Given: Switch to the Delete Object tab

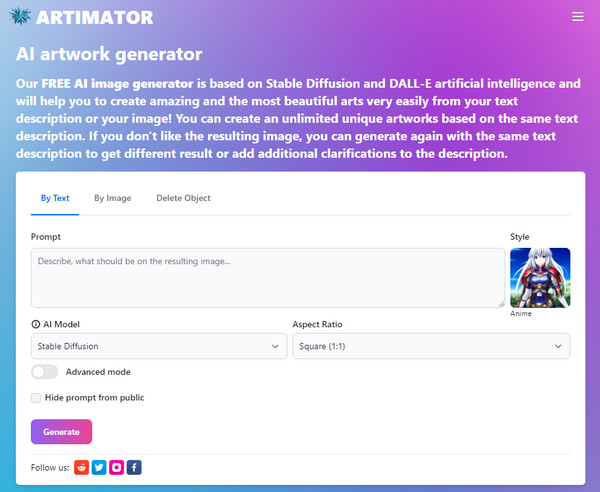Looking at the screenshot, I should click(x=183, y=198).
